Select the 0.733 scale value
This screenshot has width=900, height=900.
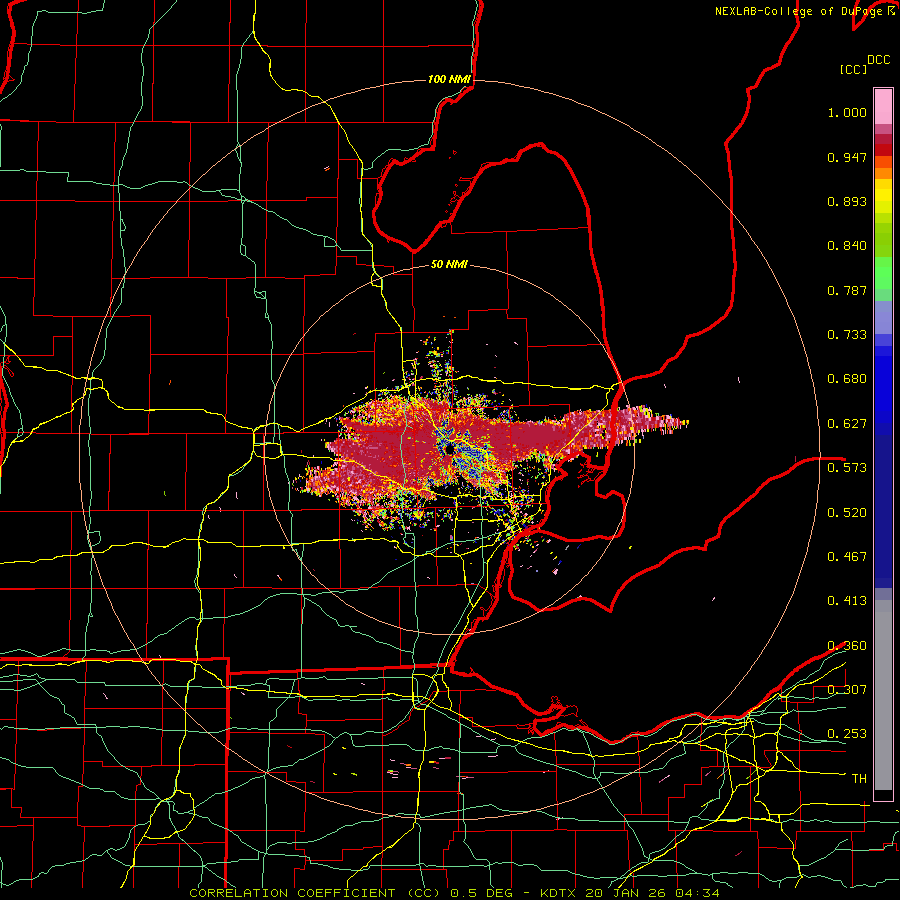[847, 335]
